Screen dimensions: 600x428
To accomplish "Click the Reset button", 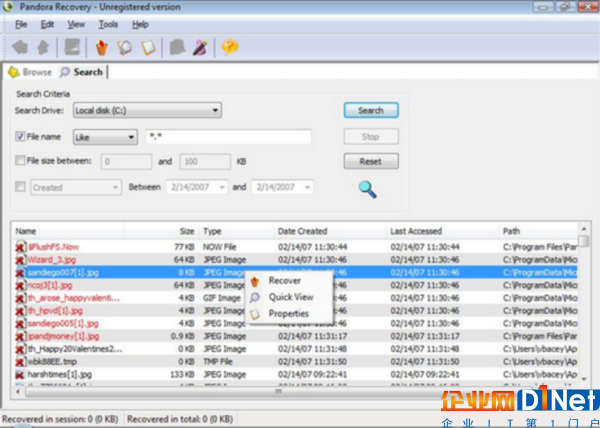I will (371, 161).
